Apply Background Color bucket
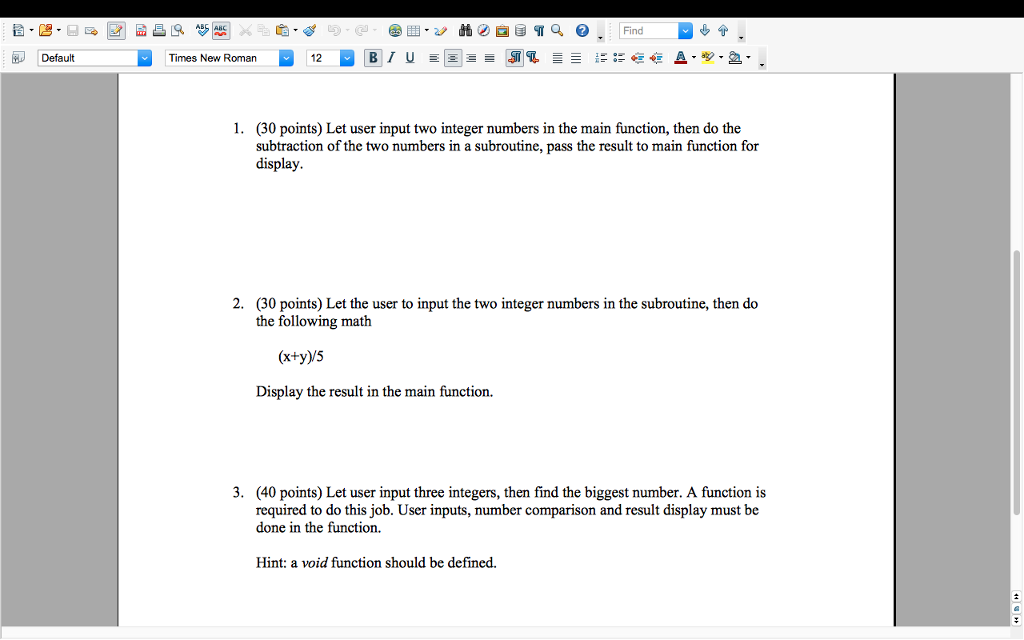This screenshot has width=1024, height=640. click(x=735, y=58)
